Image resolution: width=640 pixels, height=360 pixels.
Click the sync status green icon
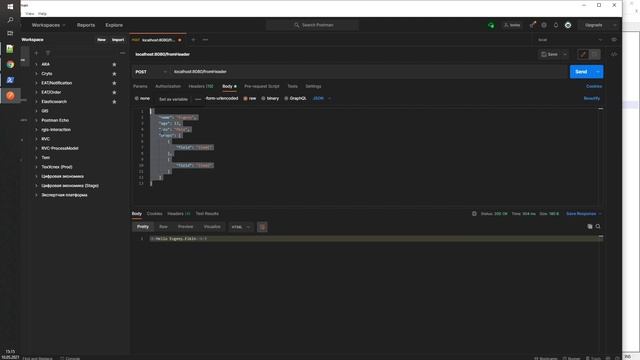491,25
